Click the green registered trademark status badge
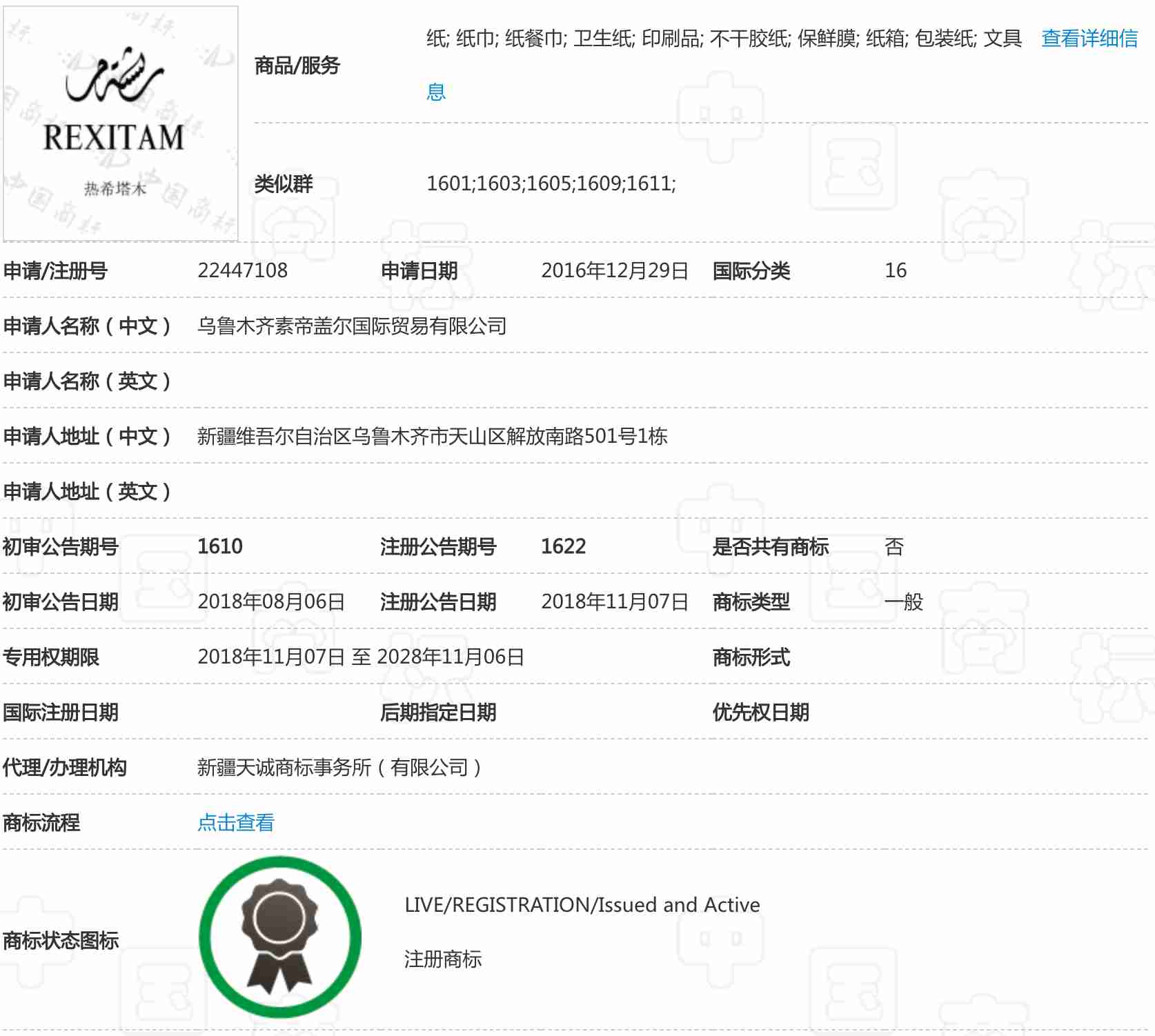 point(280,937)
